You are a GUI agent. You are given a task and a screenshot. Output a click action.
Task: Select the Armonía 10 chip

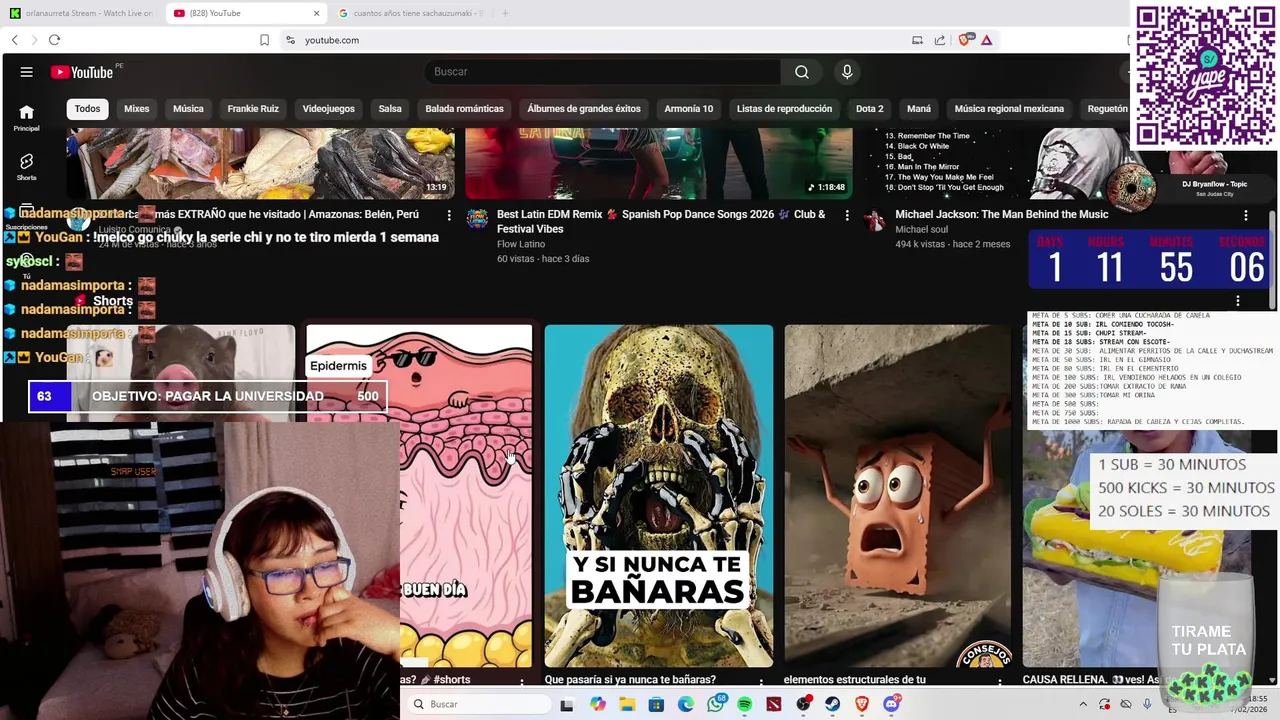pyautogui.click(x=689, y=109)
